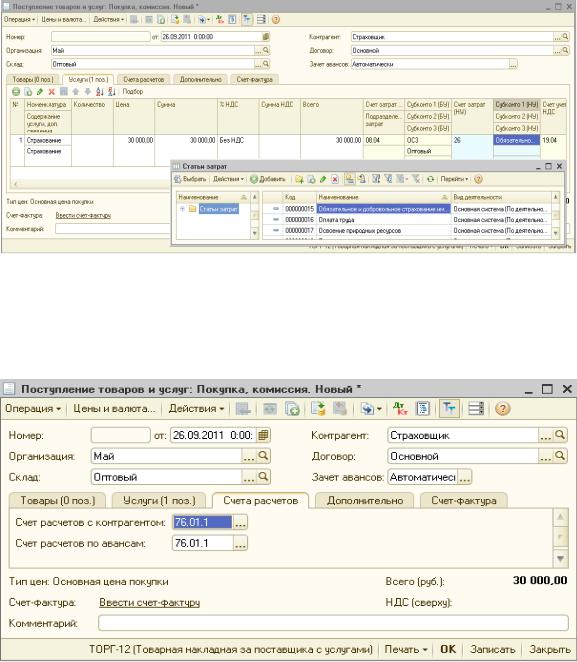Select Статьи затрат folder in tree
Screen dimensions: 577x662
tap(219, 209)
